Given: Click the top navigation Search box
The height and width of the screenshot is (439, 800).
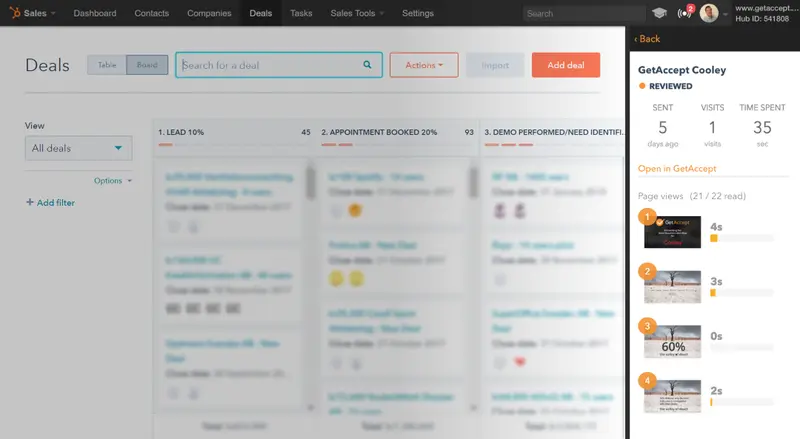Looking at the screenshot, I should [x=584, y=13].
